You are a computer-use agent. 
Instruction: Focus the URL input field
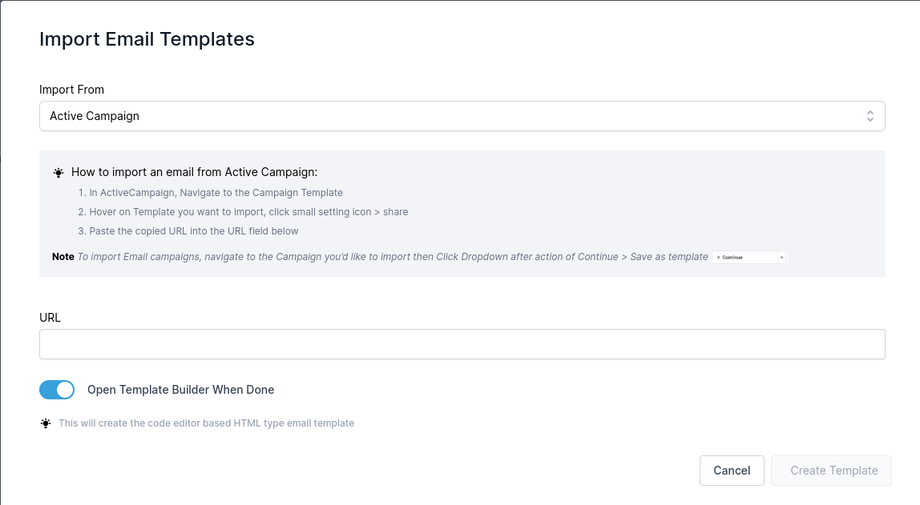(462, 344)
